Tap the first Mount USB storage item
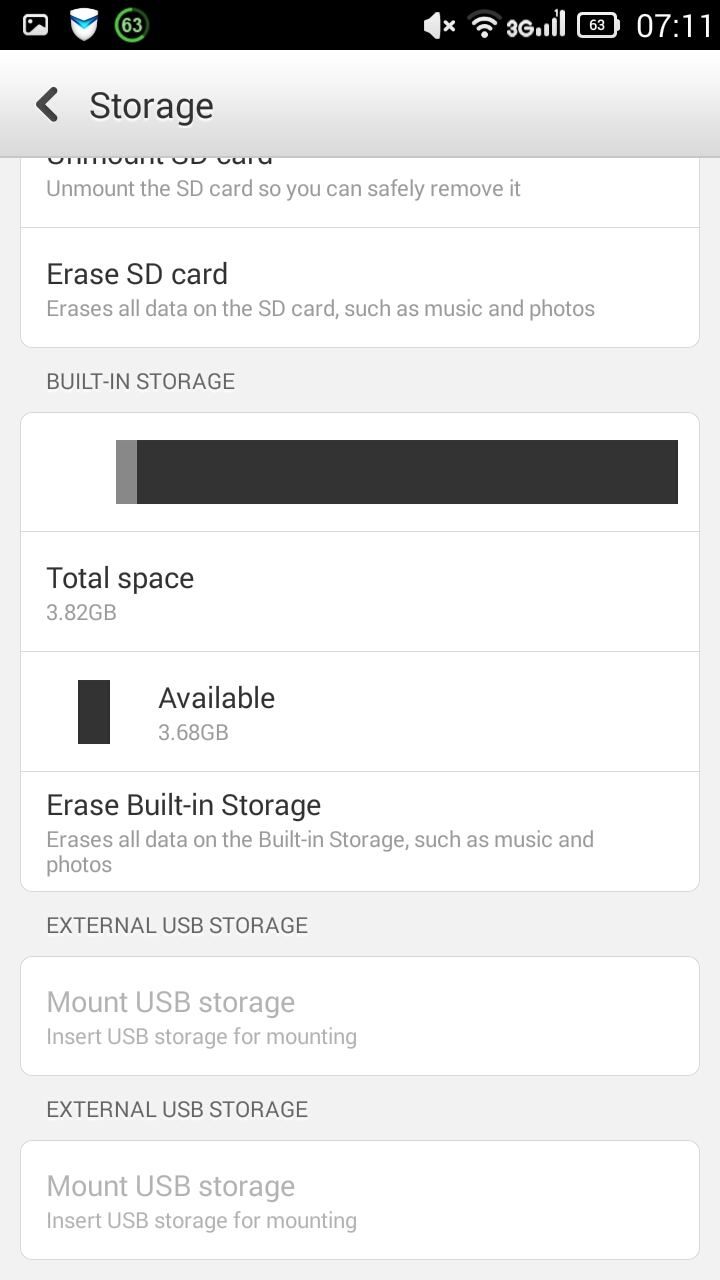The image size is (720, 1280). [x=360, y=1016]
